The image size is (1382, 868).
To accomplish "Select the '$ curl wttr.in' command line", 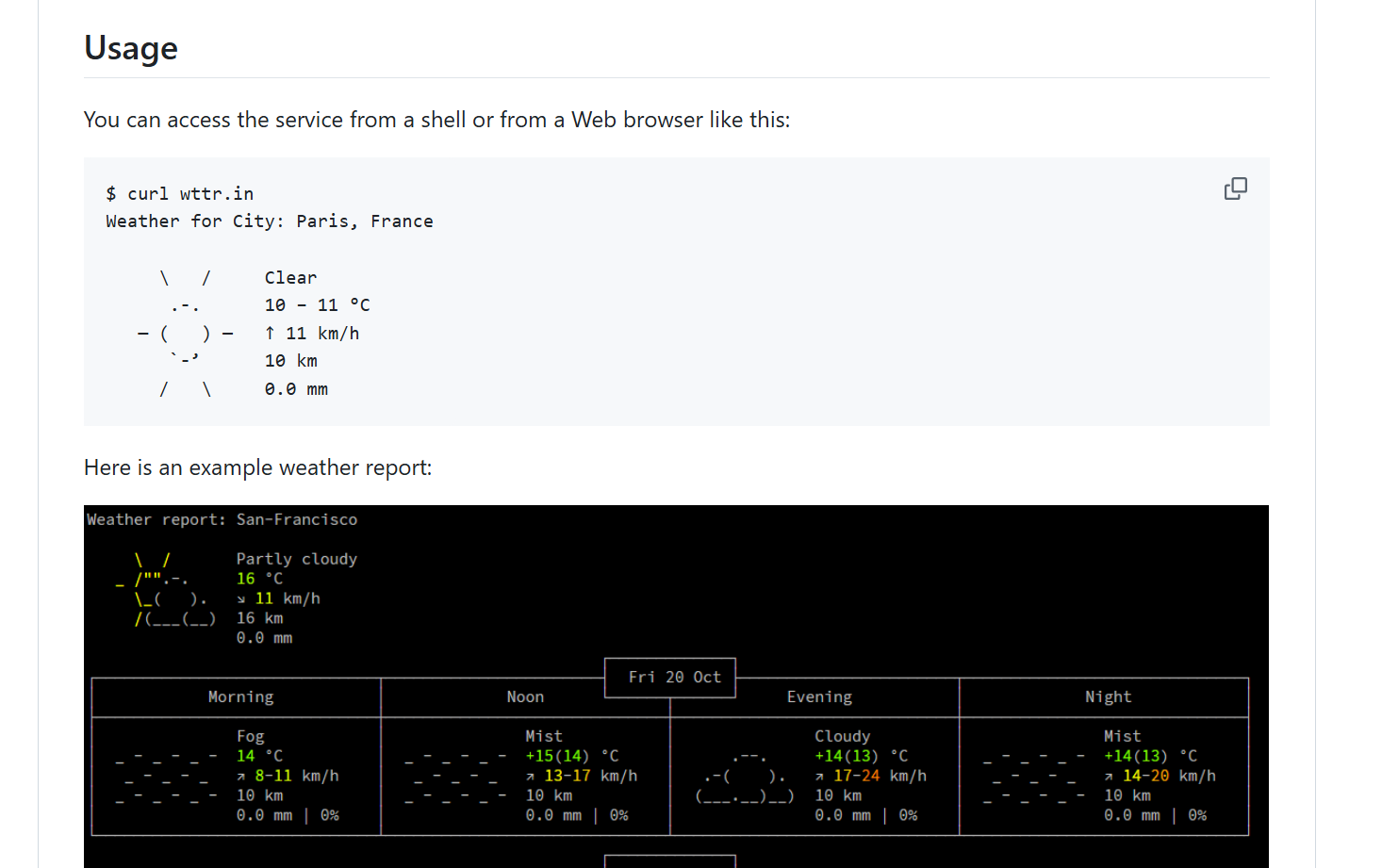I will point(180,193).
